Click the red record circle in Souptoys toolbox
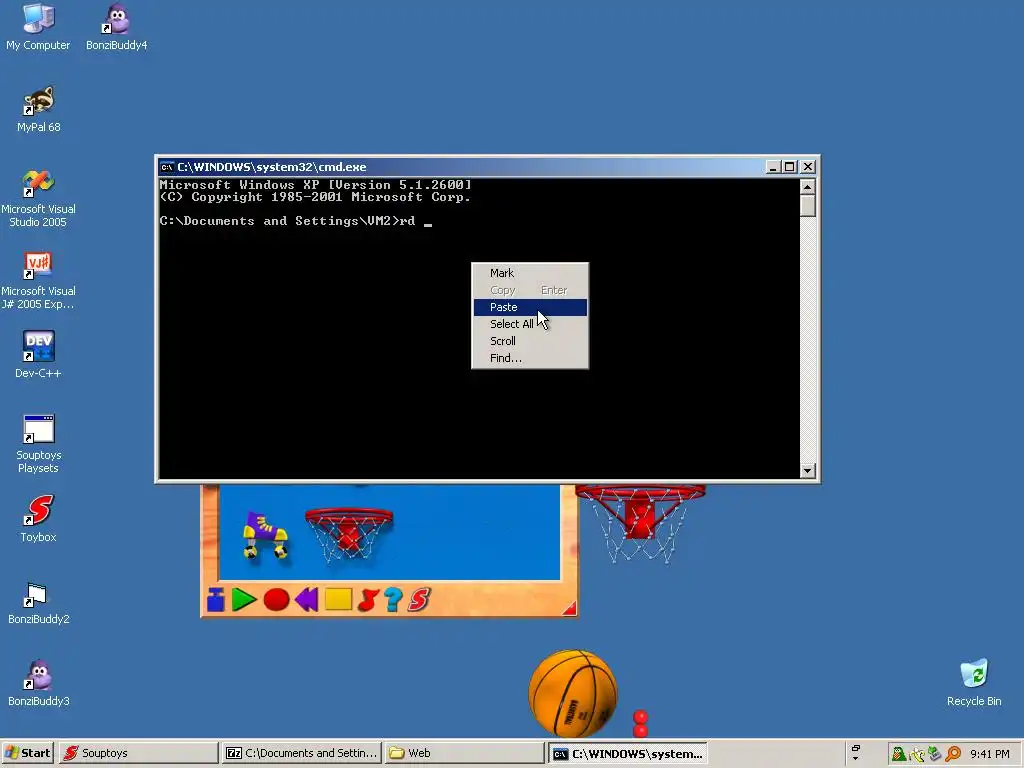This screenshot has width=1024, height=768. pos(276,600)
